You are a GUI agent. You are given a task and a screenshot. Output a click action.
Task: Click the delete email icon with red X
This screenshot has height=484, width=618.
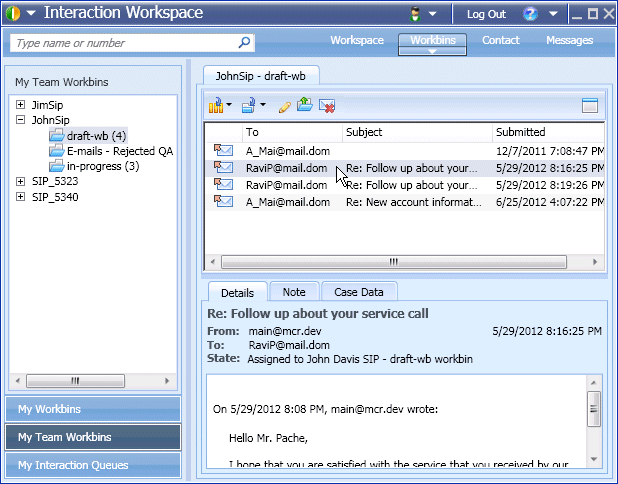point(326,105)
